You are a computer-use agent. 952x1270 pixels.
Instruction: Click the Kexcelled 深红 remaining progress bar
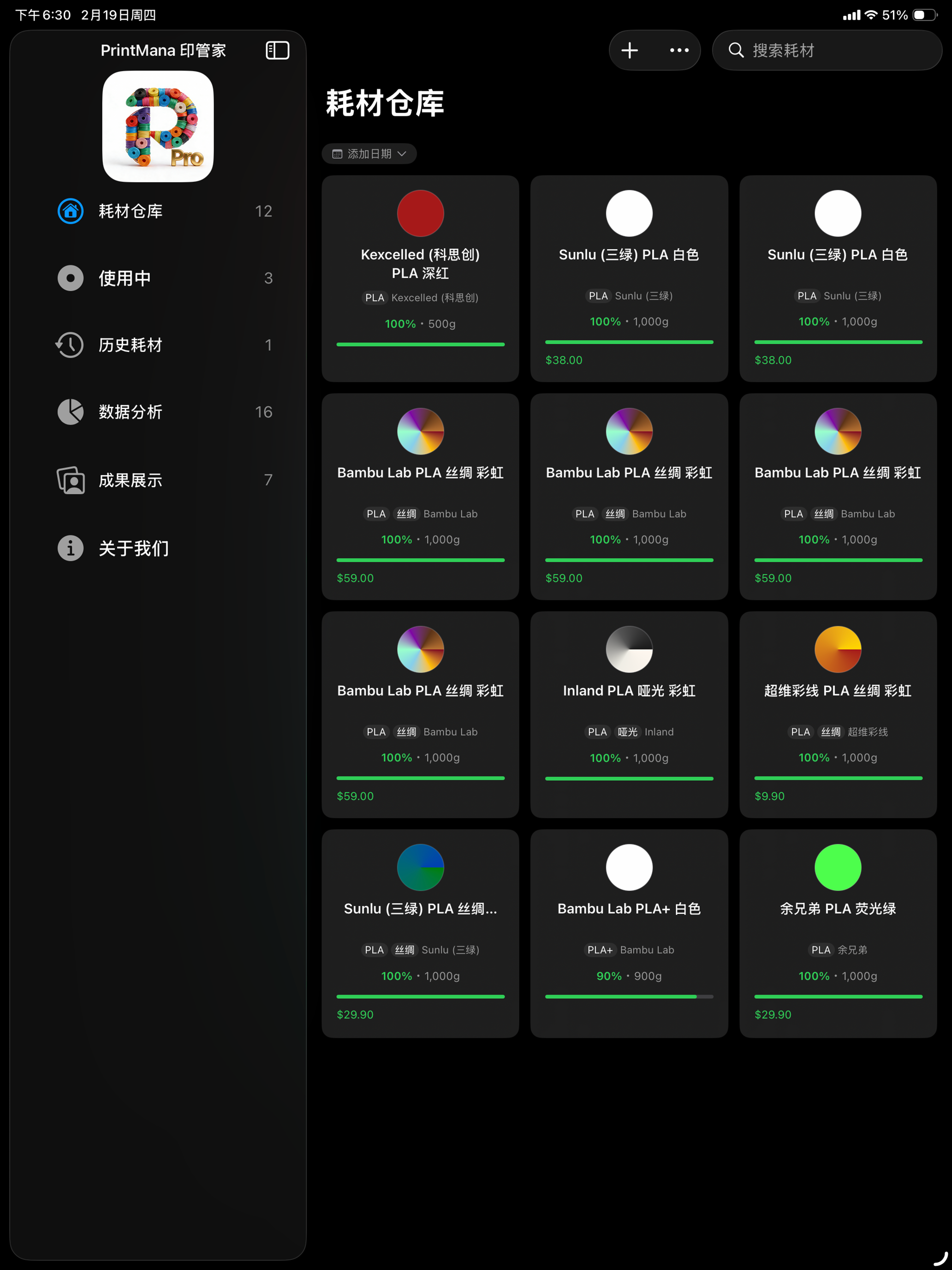click(x=421, y=344)
